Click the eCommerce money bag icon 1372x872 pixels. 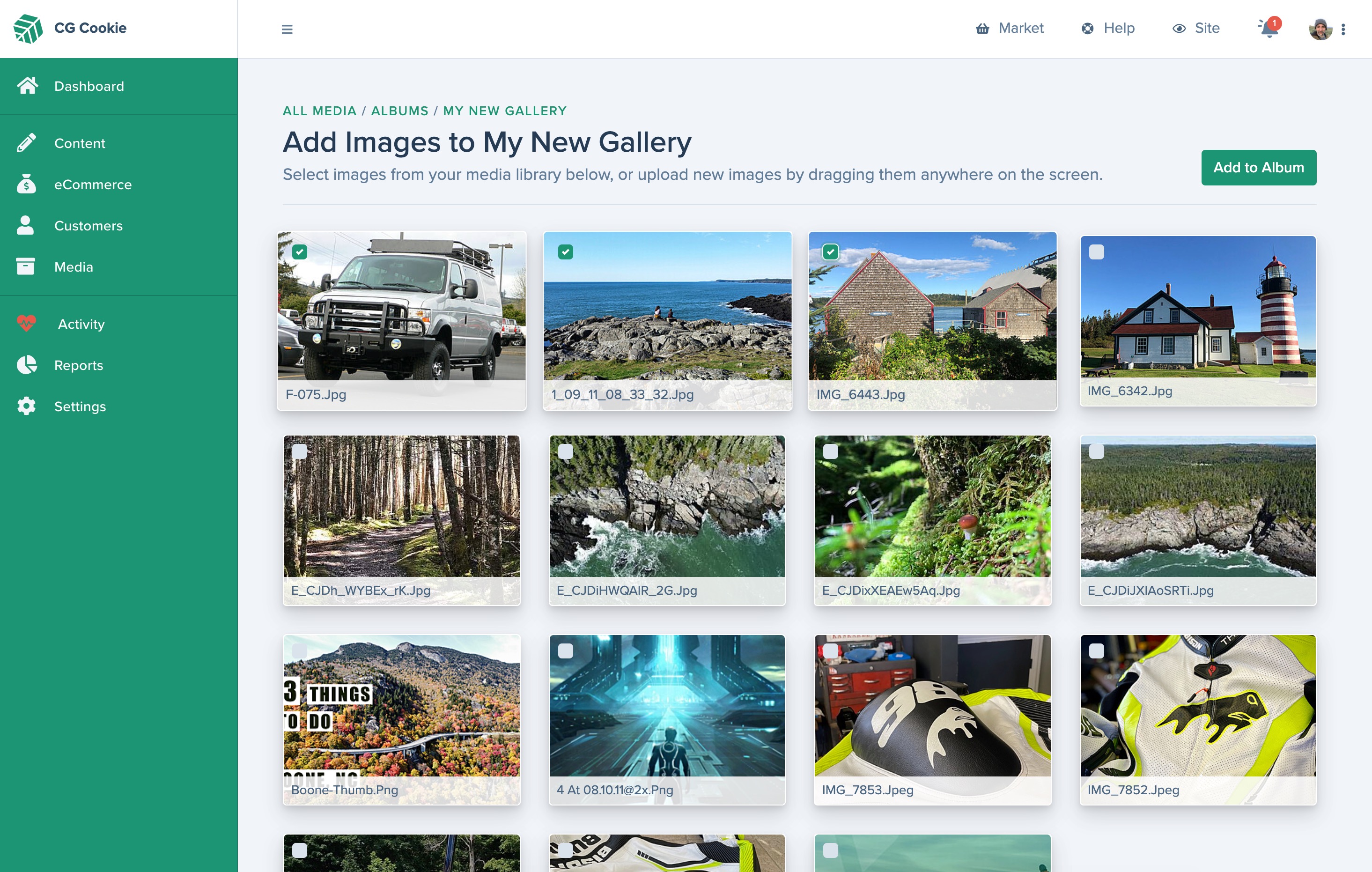coord(26,184)
